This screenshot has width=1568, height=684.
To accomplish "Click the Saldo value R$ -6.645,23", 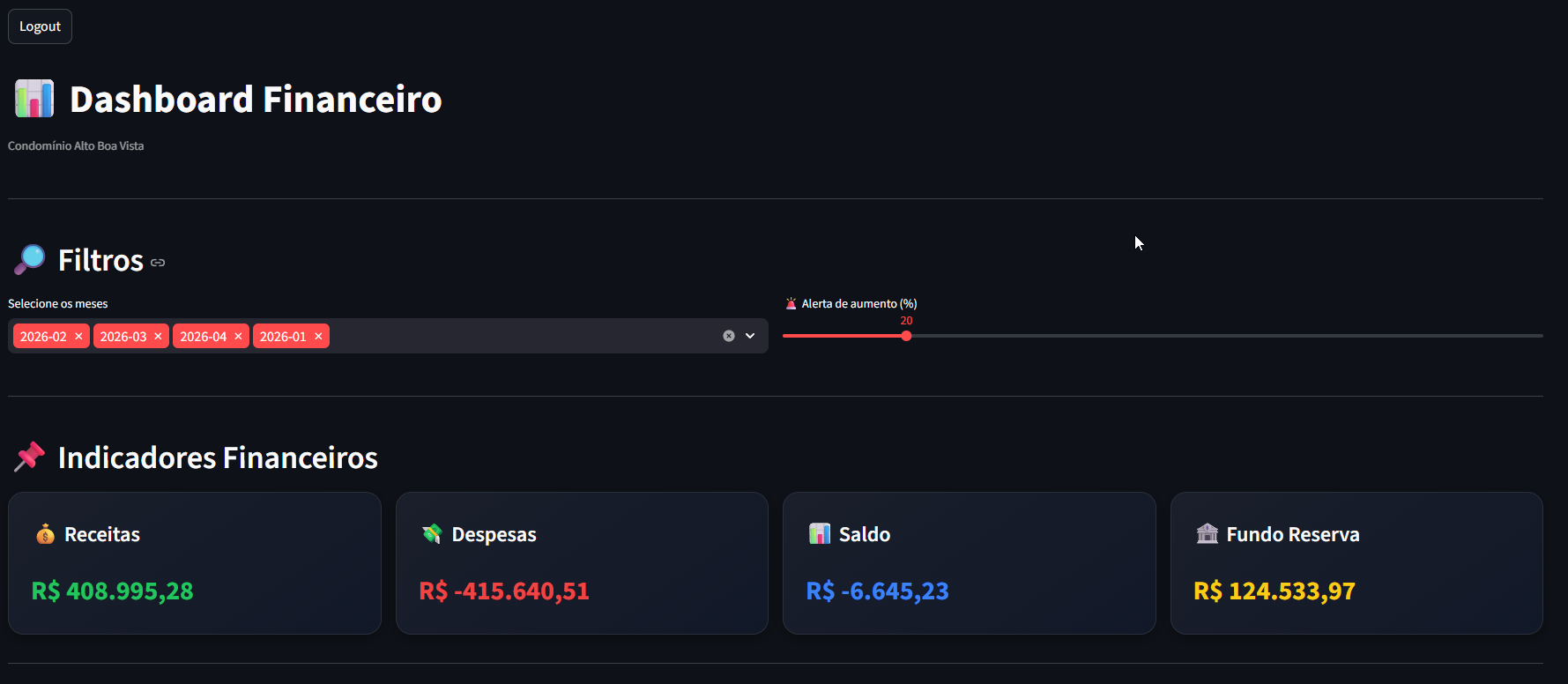I will coord(878,591).
